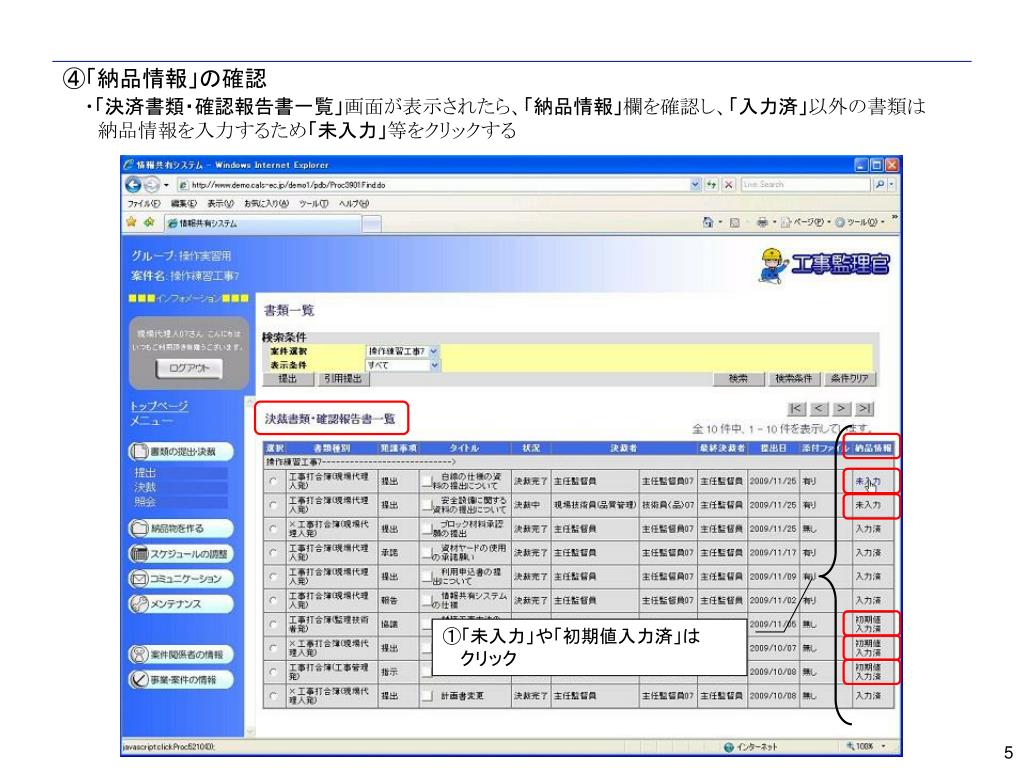
Task: Click document icon beside 計画書変更 title
Action: pos(427,696)
